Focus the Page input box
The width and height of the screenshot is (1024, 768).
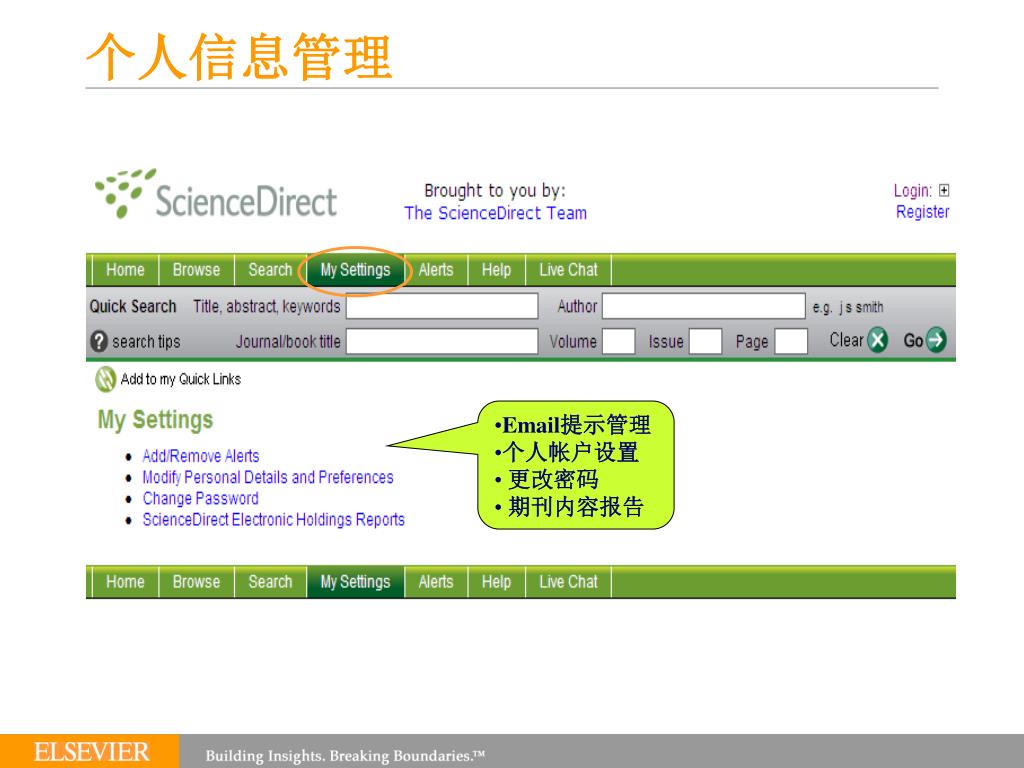tap(792, 341)
